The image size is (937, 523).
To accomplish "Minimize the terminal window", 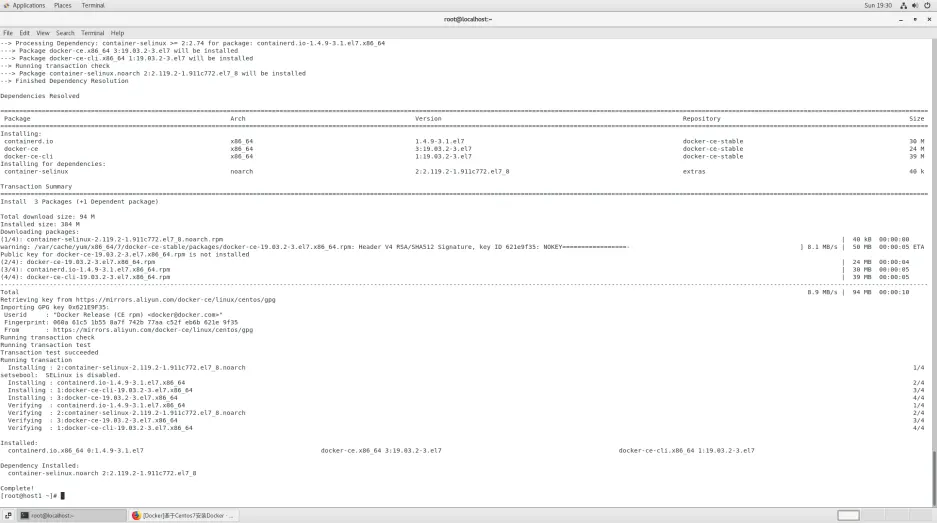I will (901, 19).
